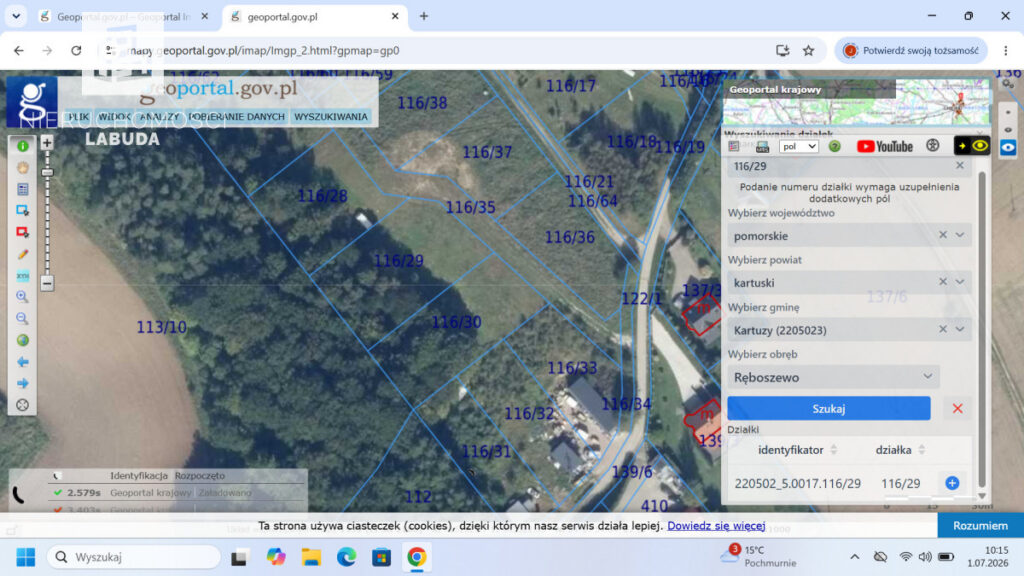The width and height of the screenshot is (1024, 576).
Task: Open the language dropdown set to pol
Action: point(799,146)
